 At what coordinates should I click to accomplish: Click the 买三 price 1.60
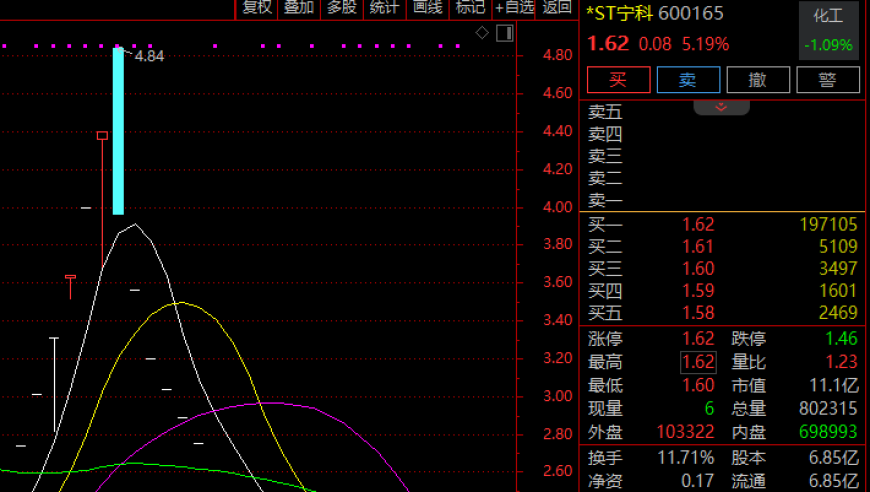tap(698, 269)
